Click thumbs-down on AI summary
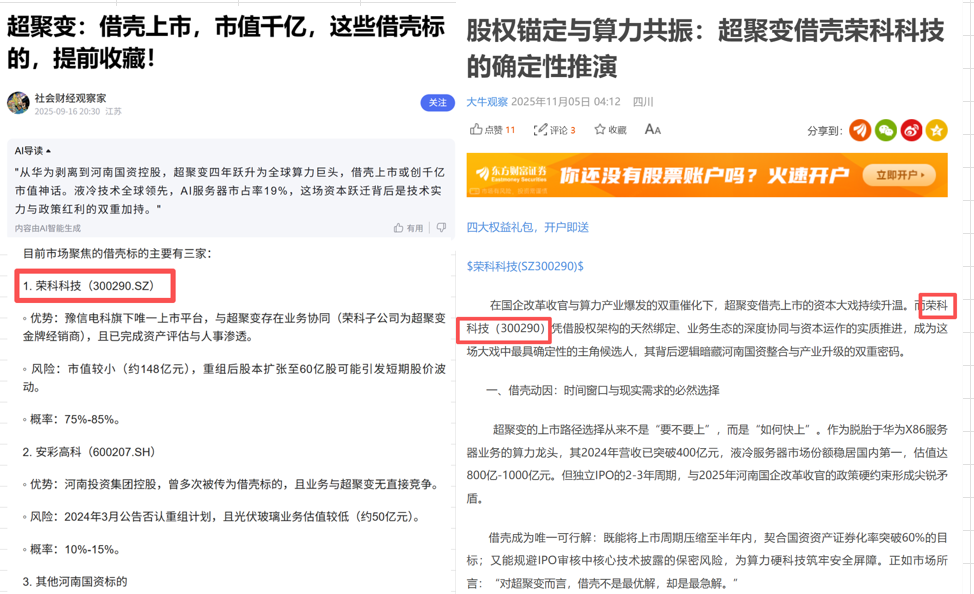 click(441, 228)
